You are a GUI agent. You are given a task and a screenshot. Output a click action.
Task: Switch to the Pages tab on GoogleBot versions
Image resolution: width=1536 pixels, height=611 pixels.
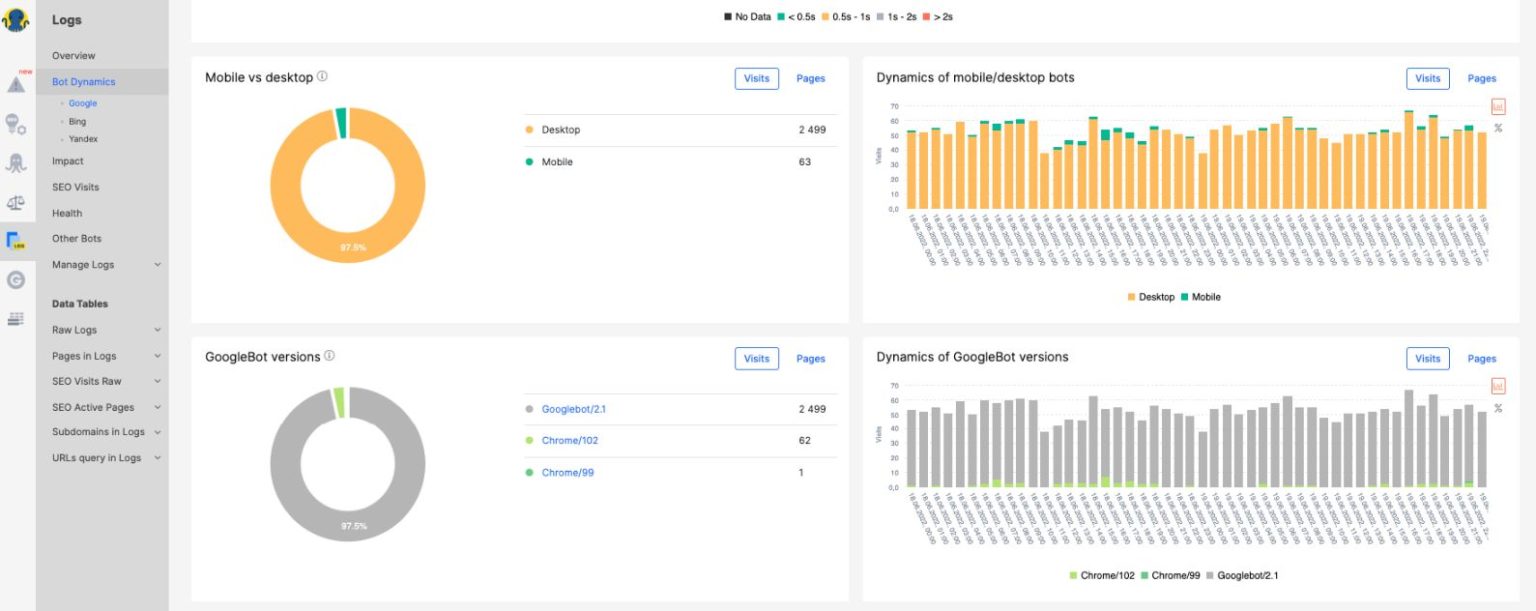point(810,358)
